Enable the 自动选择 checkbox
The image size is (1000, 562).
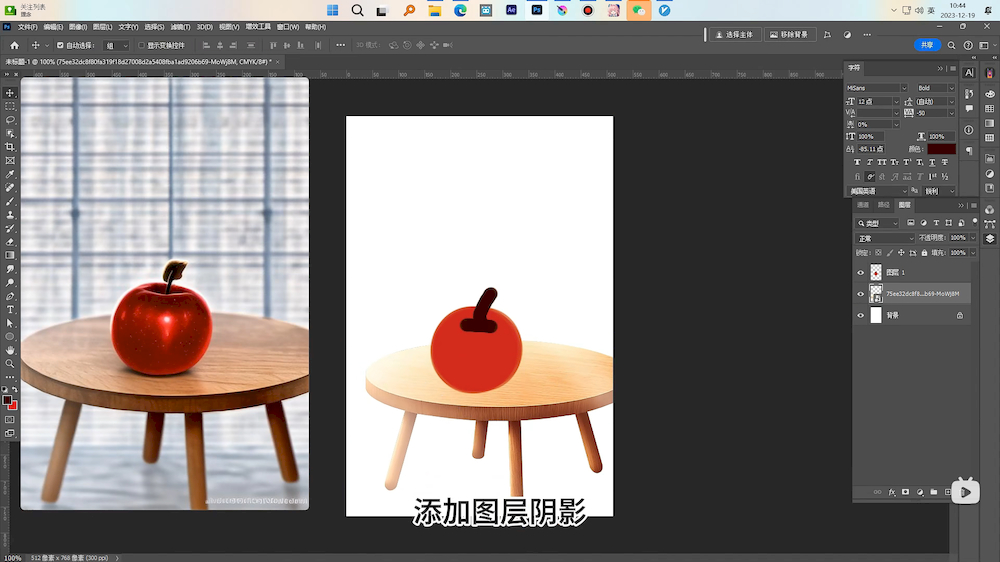[x=60, y=46]
